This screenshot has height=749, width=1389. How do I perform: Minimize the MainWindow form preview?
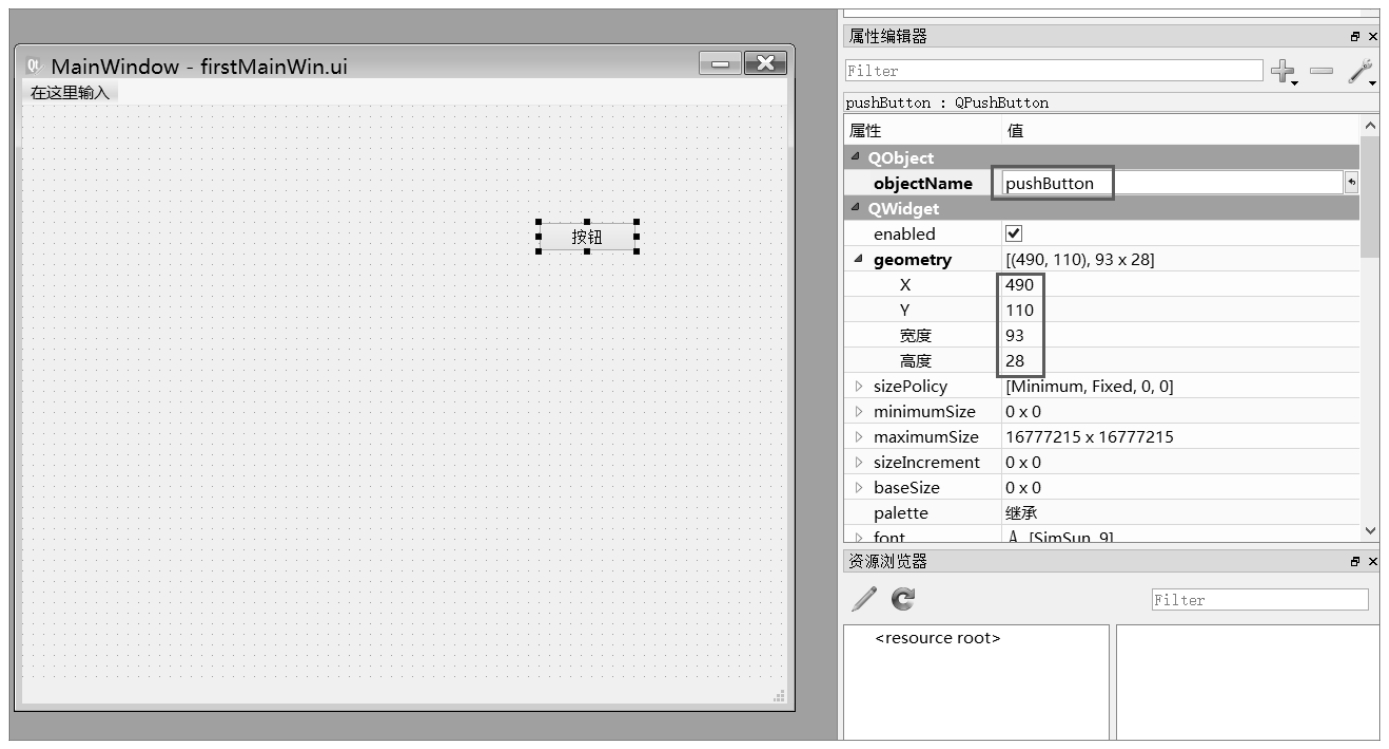pos(720,65)
